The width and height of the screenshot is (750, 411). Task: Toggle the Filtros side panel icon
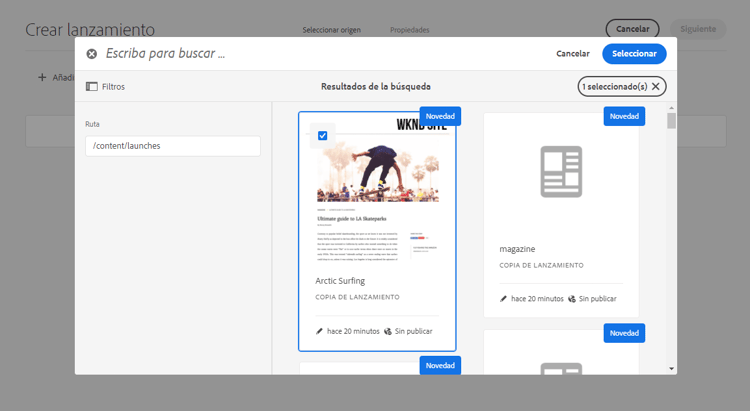pos(91,87)
